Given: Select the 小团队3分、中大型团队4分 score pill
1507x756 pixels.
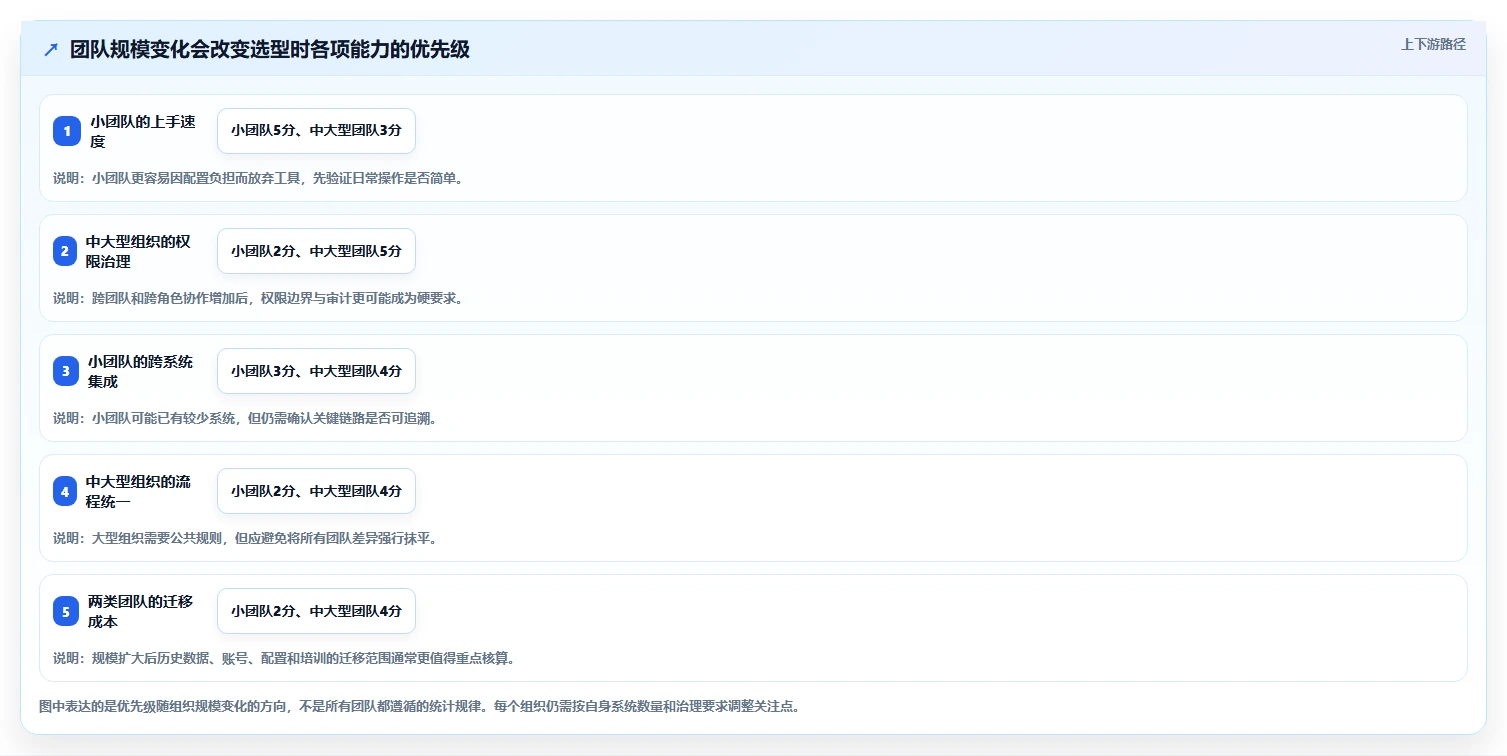Looking at the screenshot, I should (316, 371).
